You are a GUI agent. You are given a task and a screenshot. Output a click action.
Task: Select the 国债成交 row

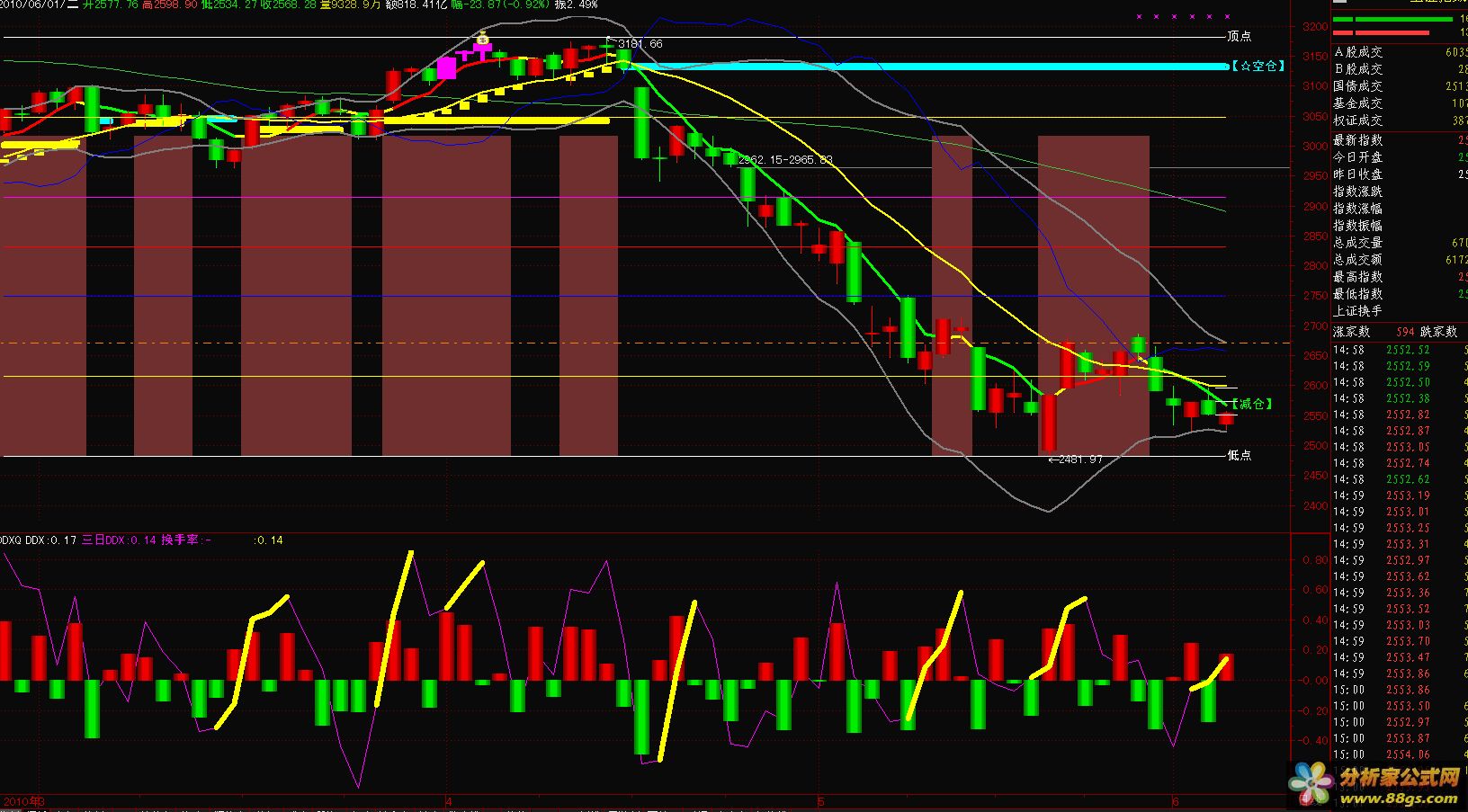point(1400,86)
